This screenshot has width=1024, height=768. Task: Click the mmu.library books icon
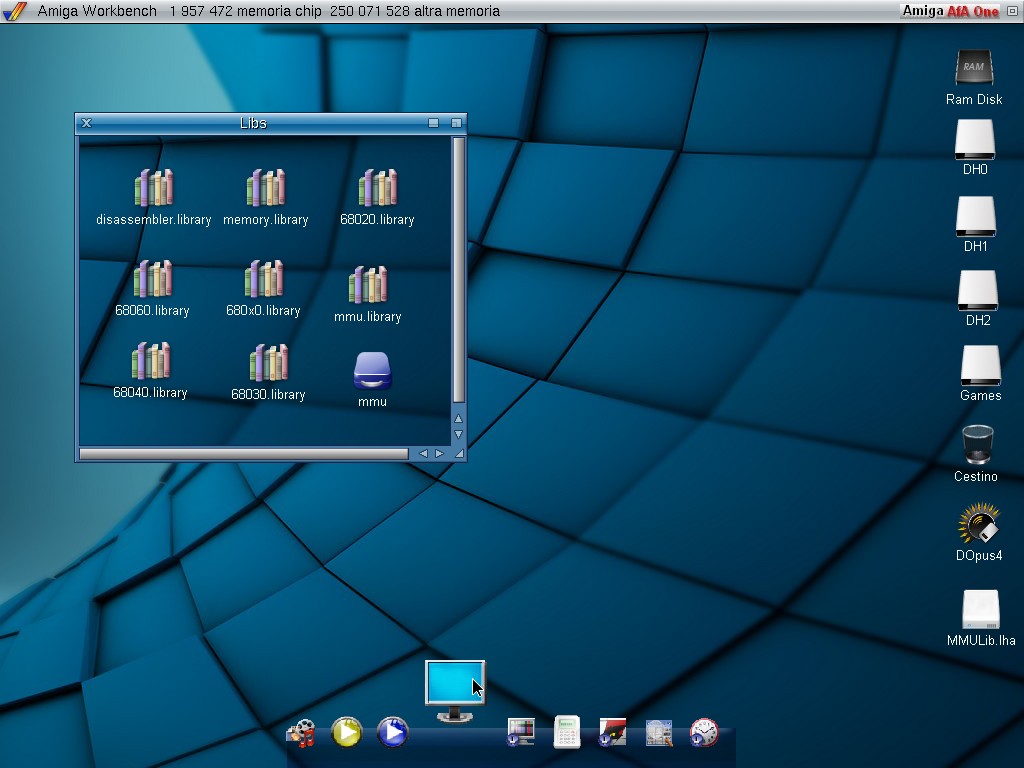368,285
